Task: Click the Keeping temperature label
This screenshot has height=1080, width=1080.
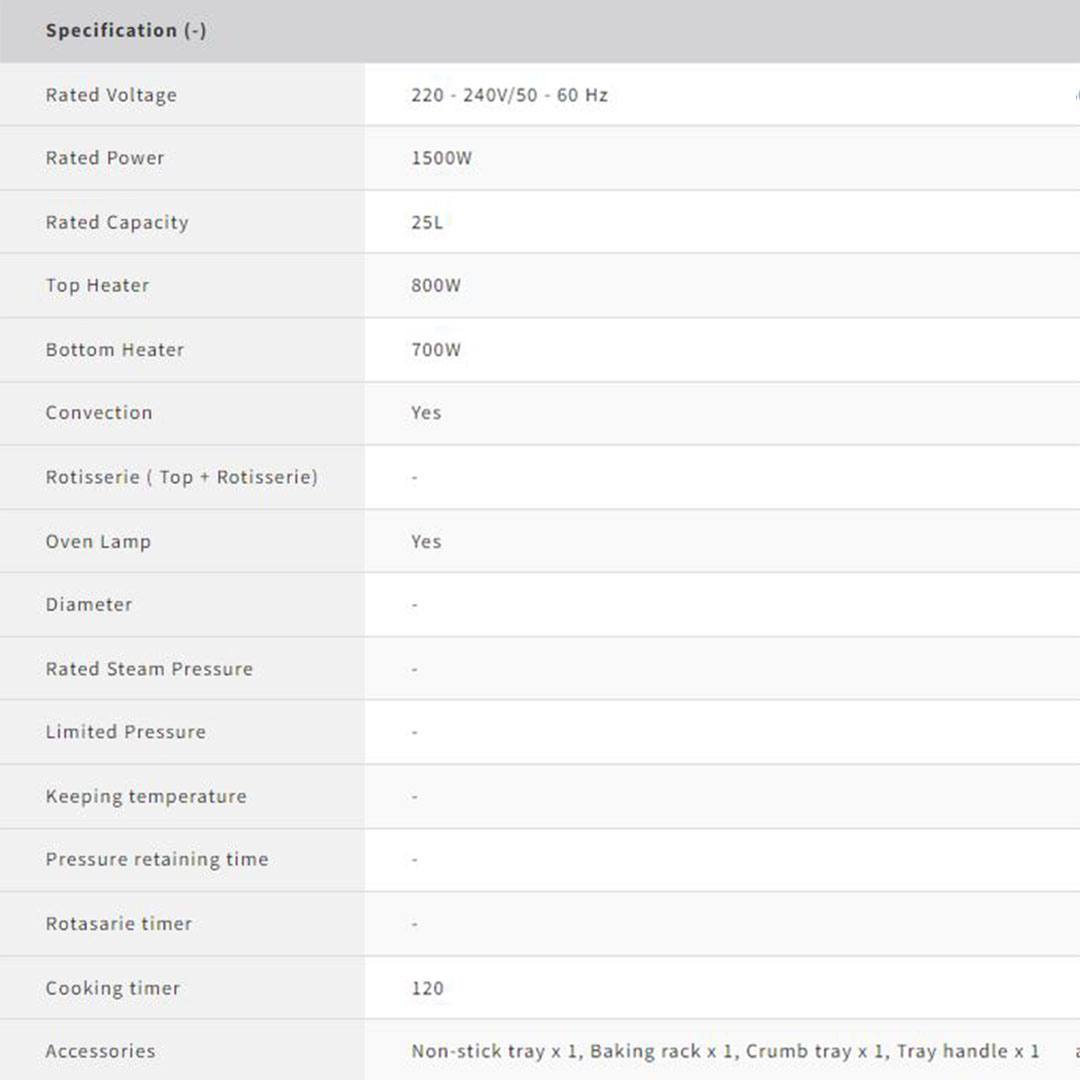Action: pyautogui.click(x=146, y=796)
